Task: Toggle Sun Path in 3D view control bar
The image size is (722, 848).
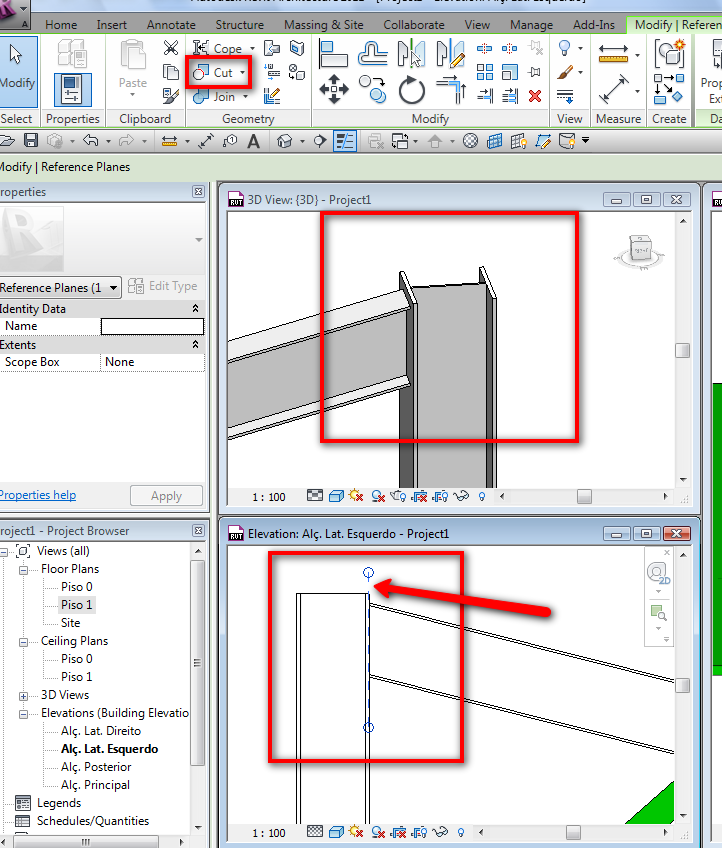Action: (x=356, y=496)
